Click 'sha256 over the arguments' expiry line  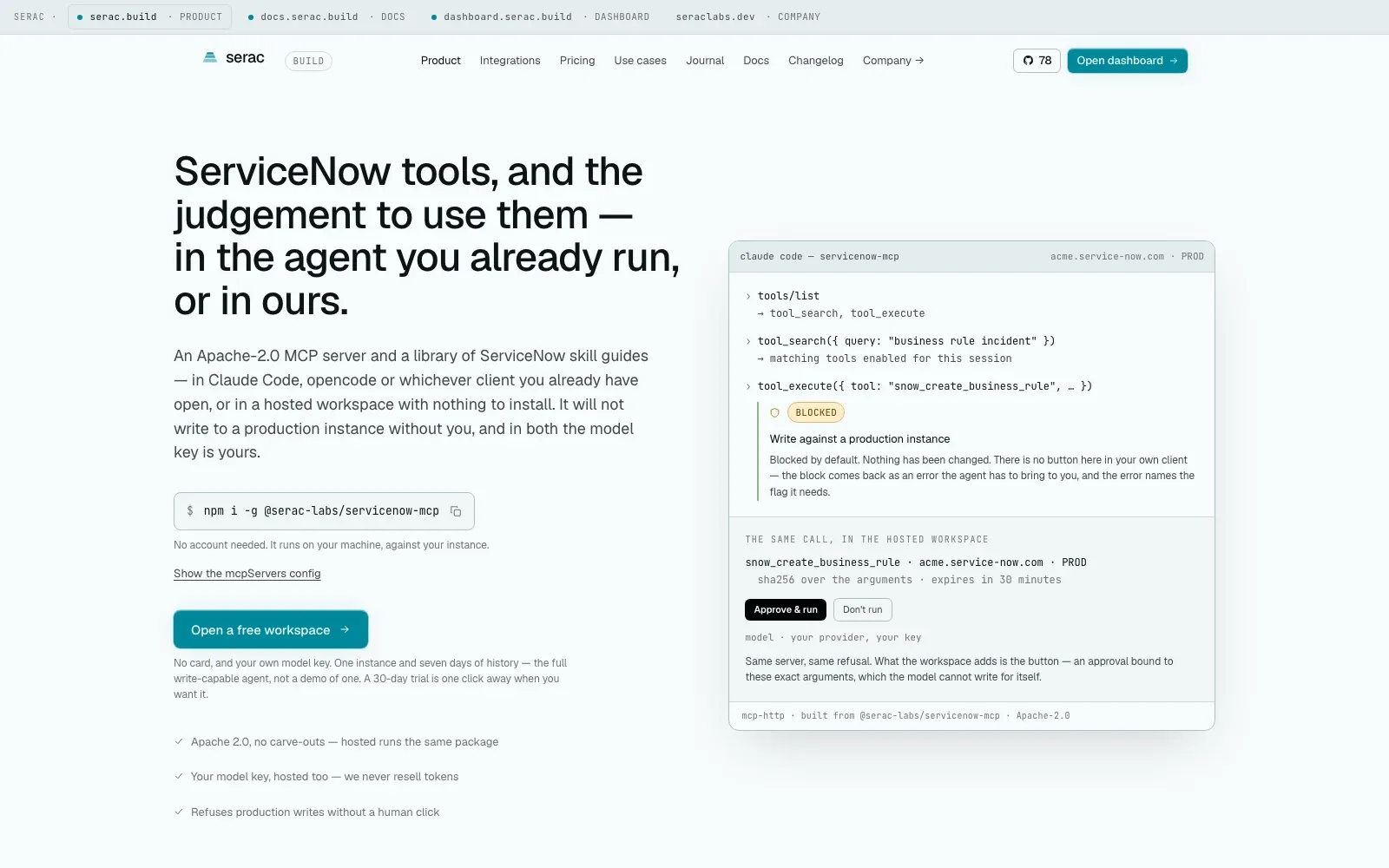[x=909, y=580]
